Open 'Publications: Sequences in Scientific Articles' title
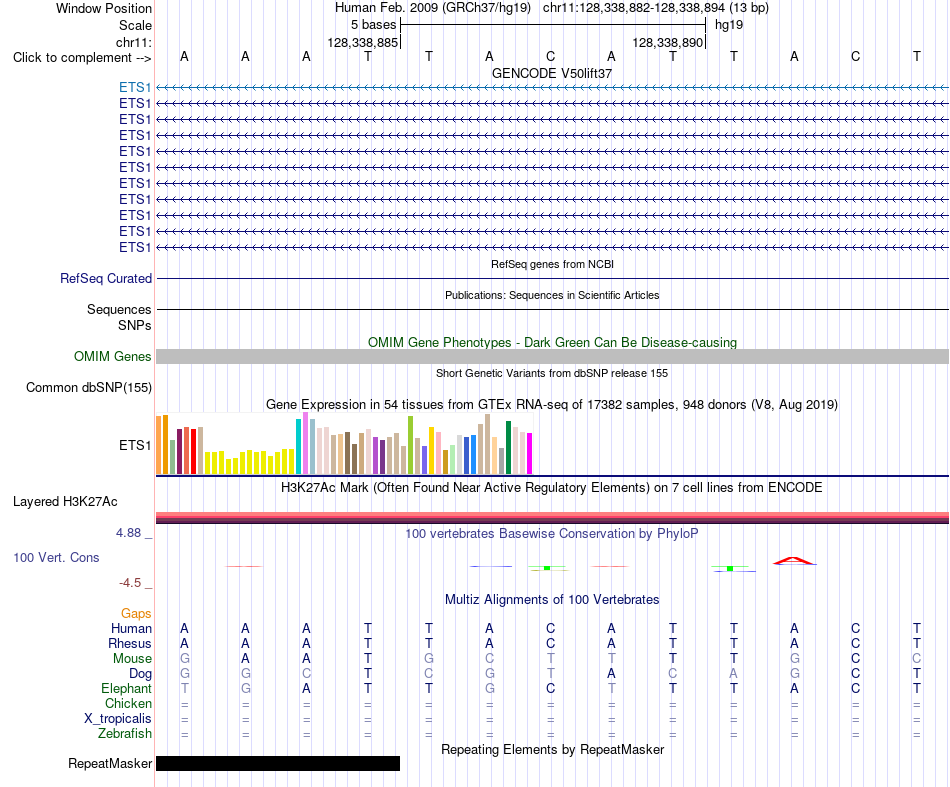 click(552, 295)
